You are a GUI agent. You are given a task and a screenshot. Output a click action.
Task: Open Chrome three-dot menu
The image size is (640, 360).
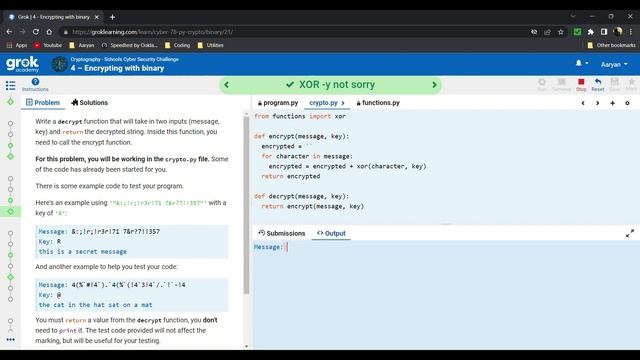click(x=631, y=32)
